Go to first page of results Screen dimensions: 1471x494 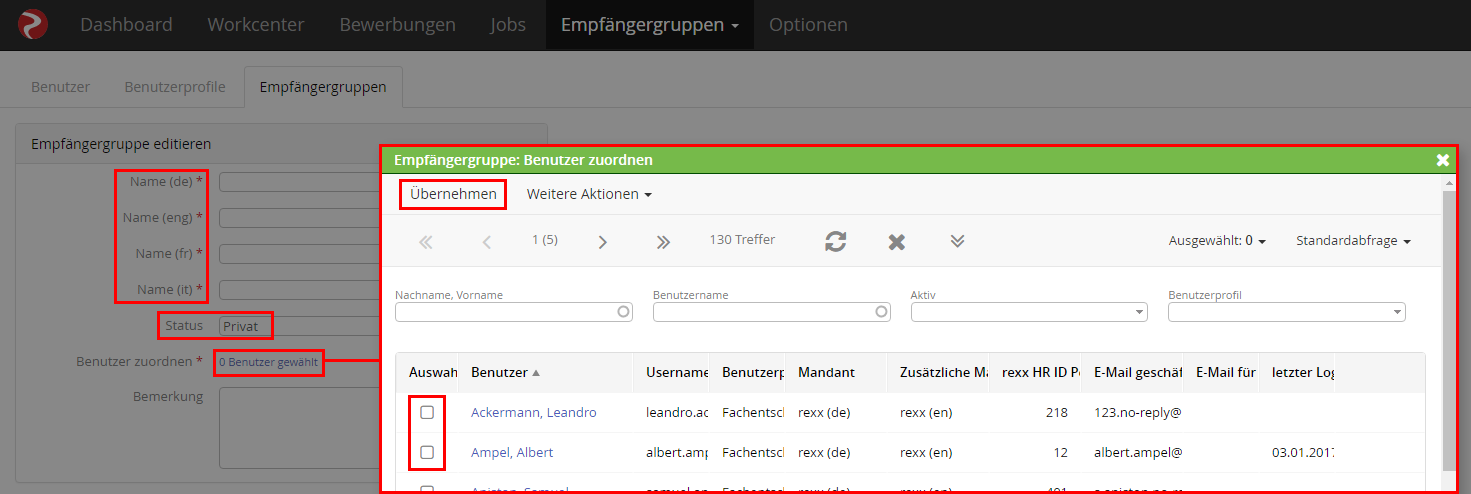point(425,241)
